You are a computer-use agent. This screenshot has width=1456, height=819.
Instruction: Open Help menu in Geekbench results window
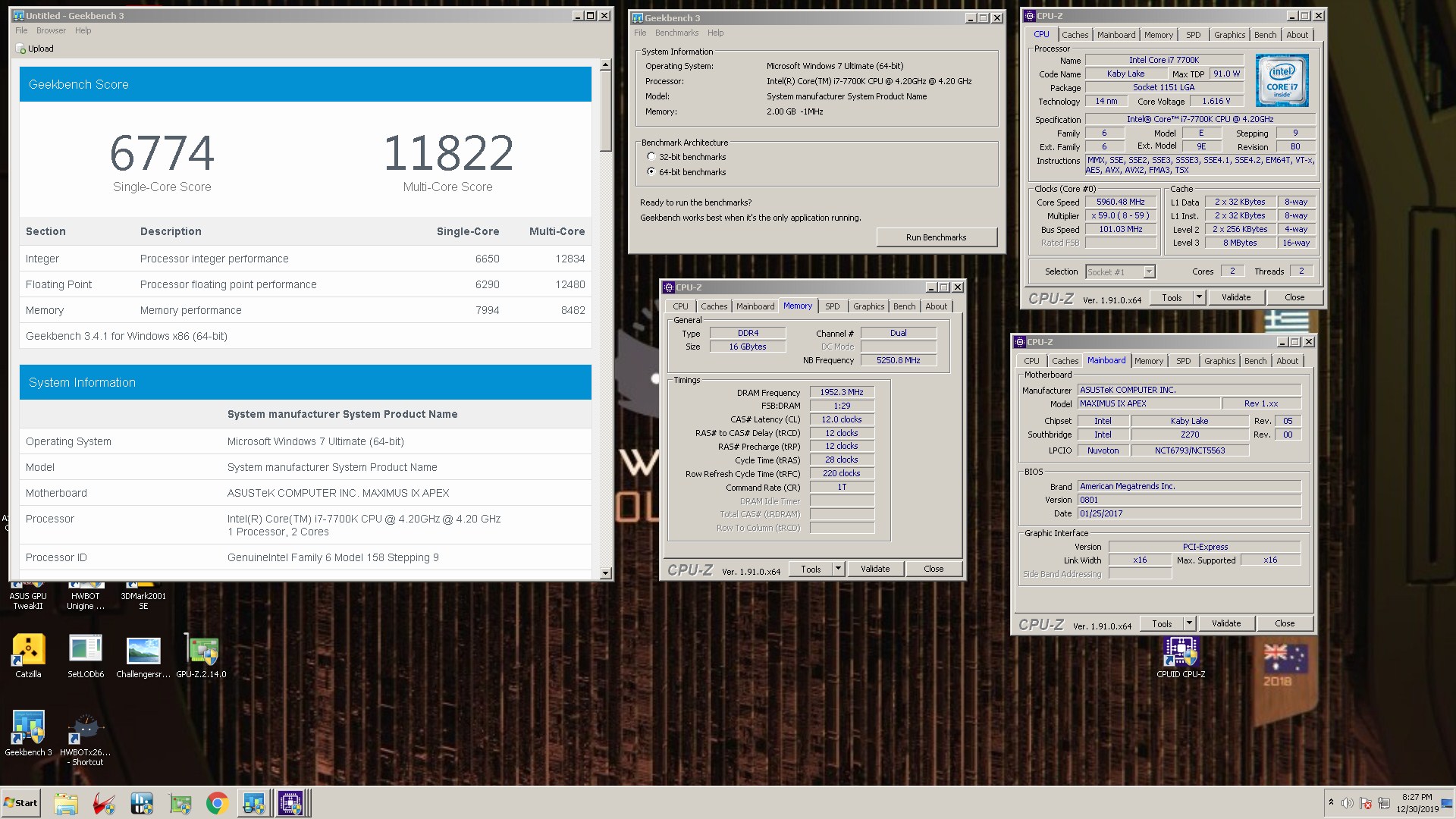(x=83, y=30)
